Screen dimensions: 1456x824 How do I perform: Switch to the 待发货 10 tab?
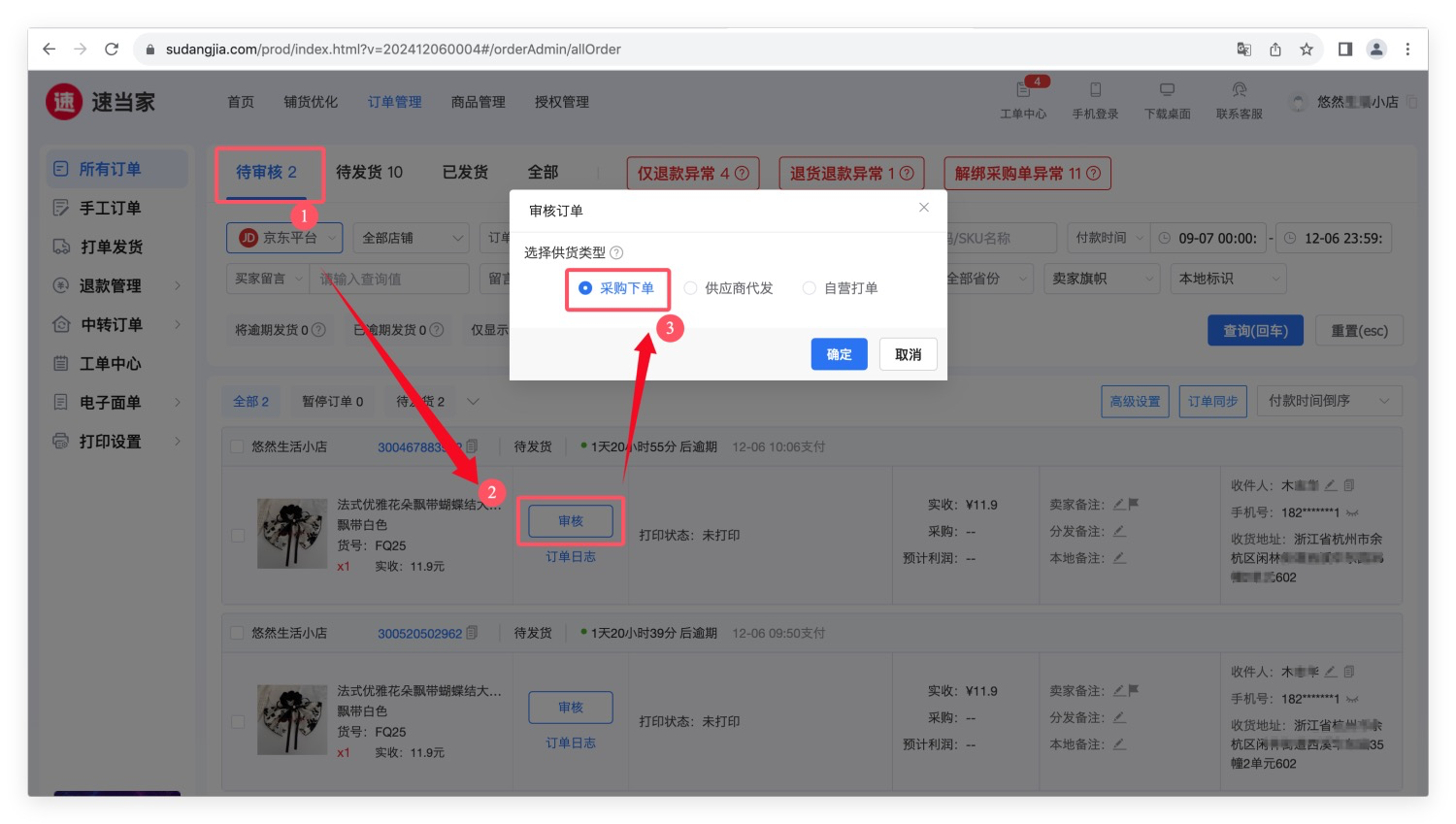[x=369, y=172]
